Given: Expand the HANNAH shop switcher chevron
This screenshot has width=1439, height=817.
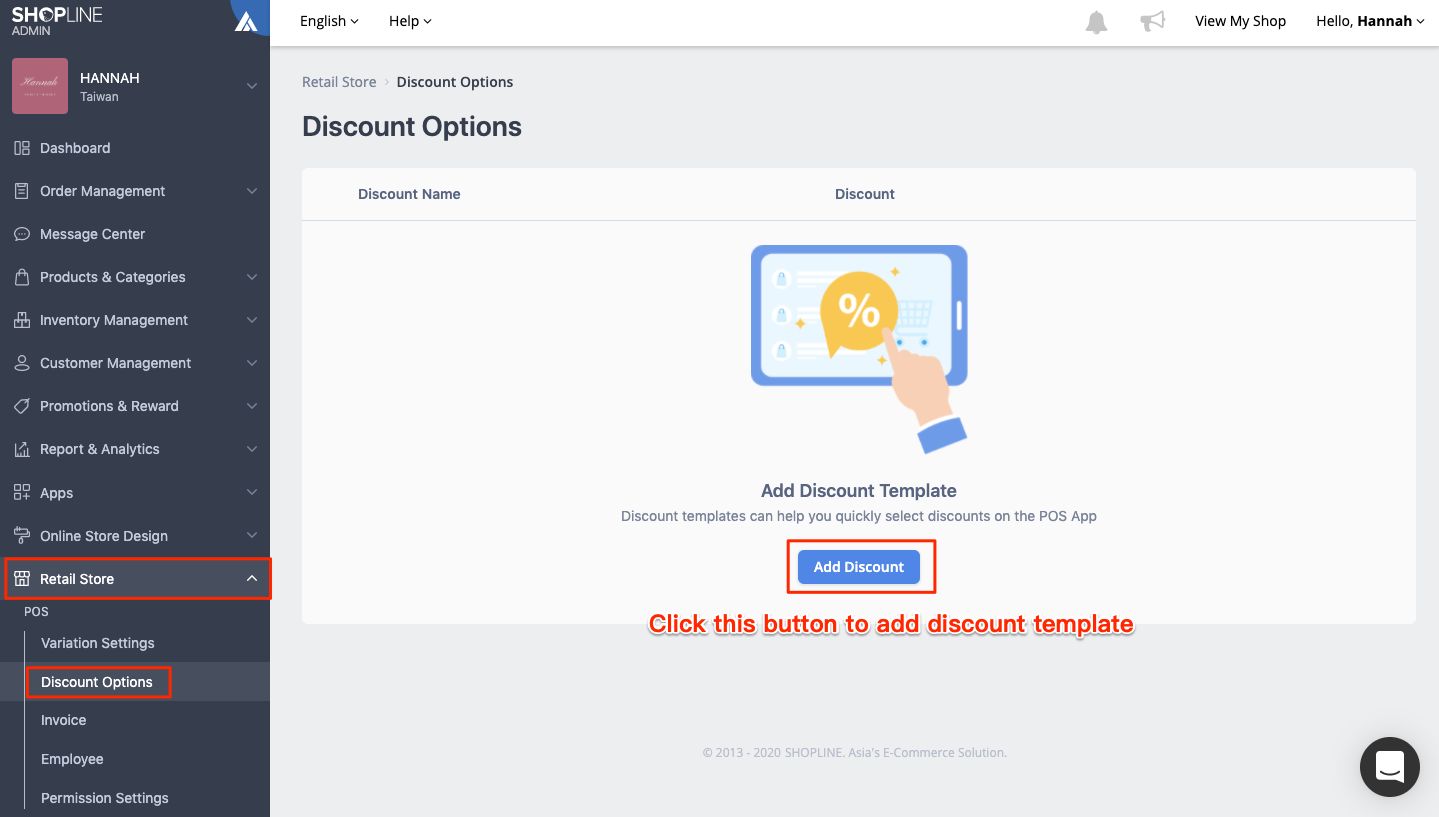Looking at the screenshot, I should click(x=252, y=86).
